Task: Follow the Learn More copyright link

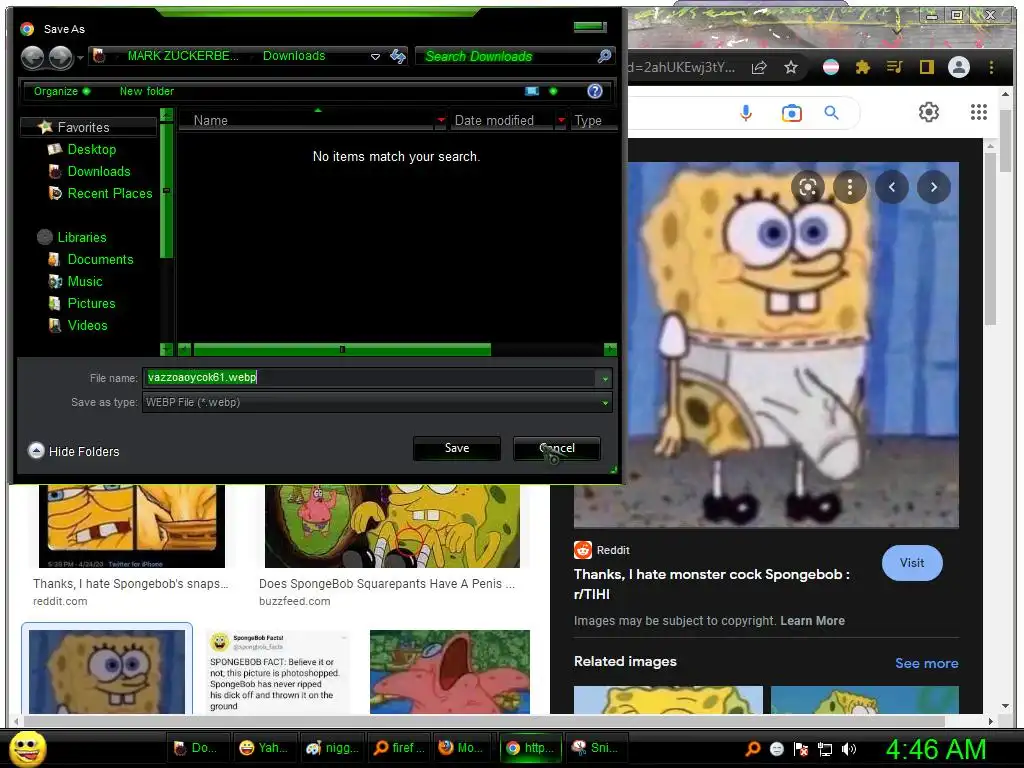Action: point(812,621)
